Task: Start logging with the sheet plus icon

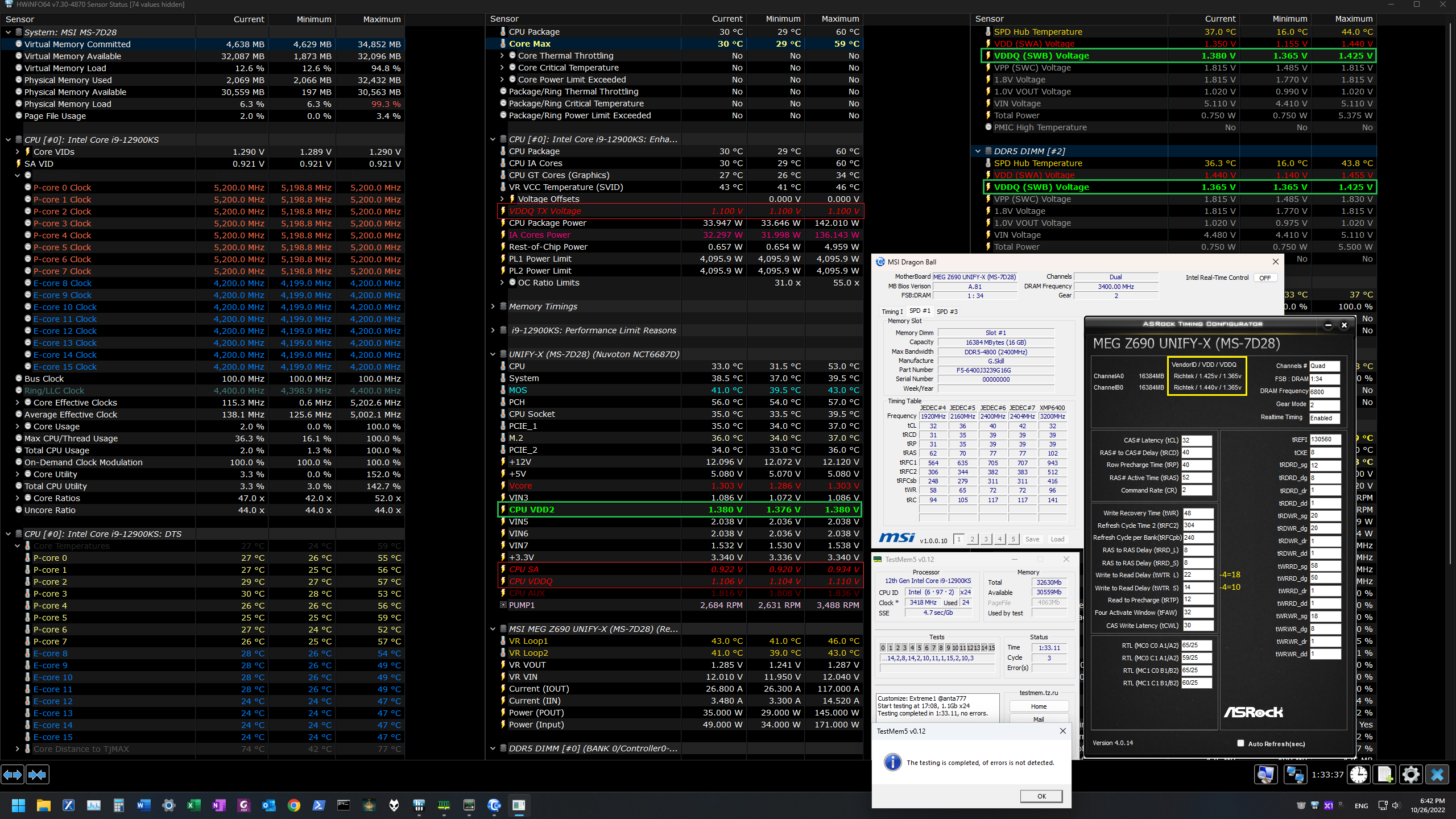Action: pos(1385,775)
